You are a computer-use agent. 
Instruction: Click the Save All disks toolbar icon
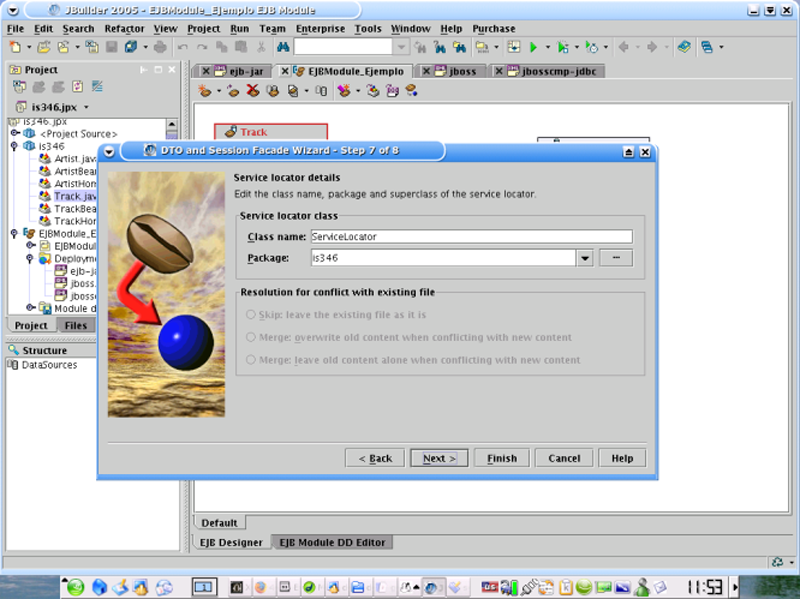[130, 47]
